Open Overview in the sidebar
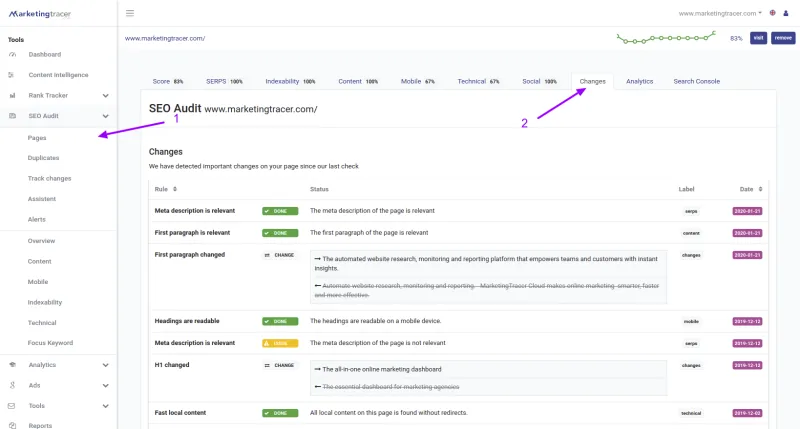This screenshot has height=429, width=800. [x=41, y=241]
